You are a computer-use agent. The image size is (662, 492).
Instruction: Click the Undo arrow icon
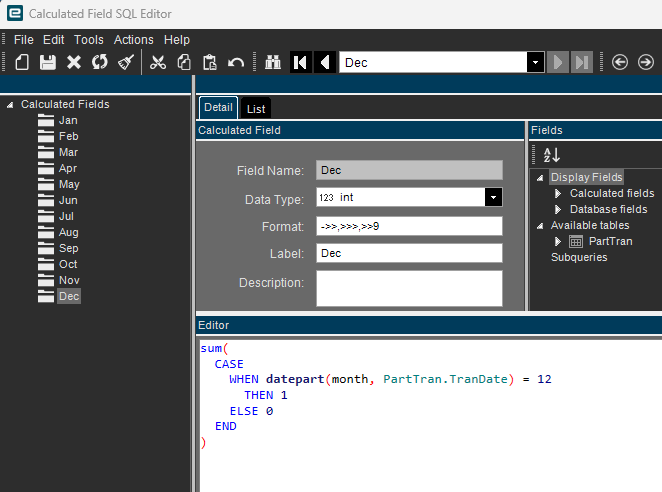236,62
